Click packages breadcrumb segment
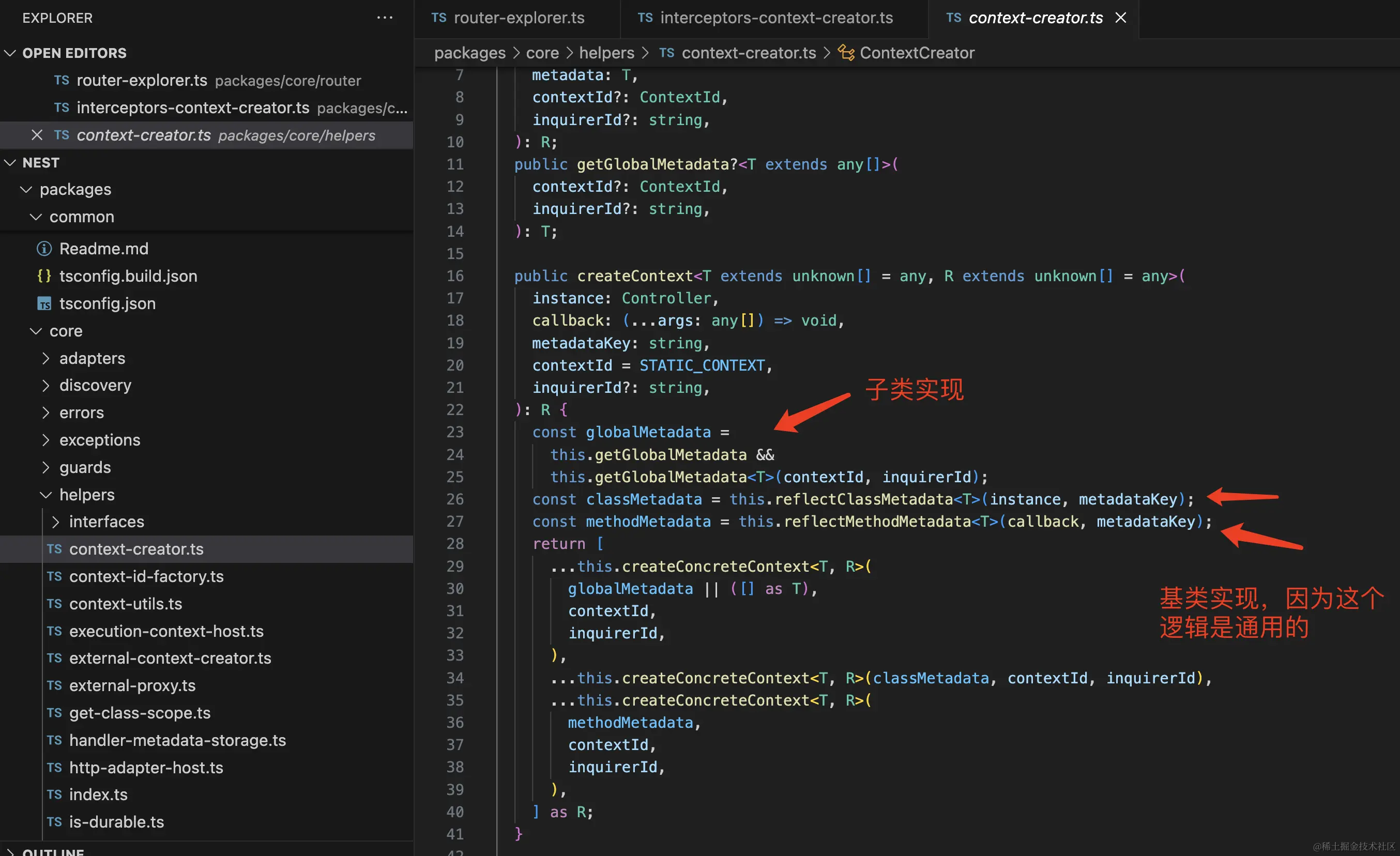The image size is (1400, 856). (470, 53)
